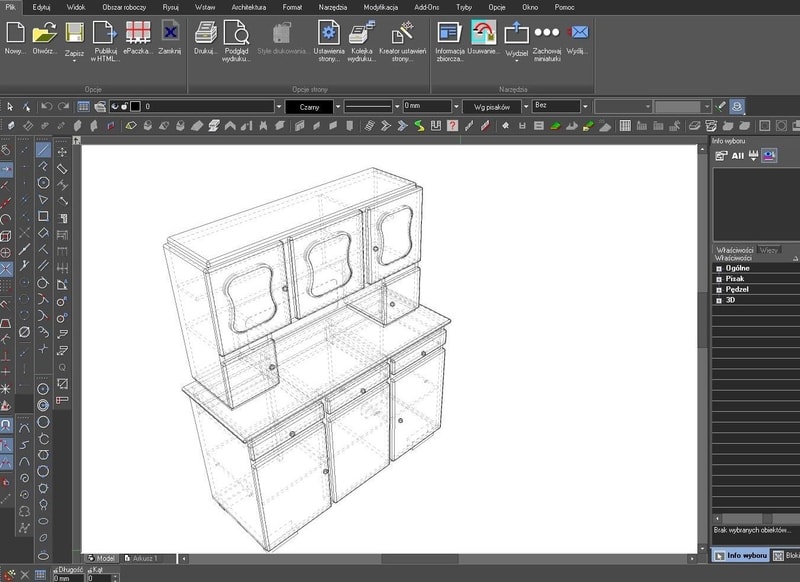Click the Wyślij envelope icon

tap(577, 32)
